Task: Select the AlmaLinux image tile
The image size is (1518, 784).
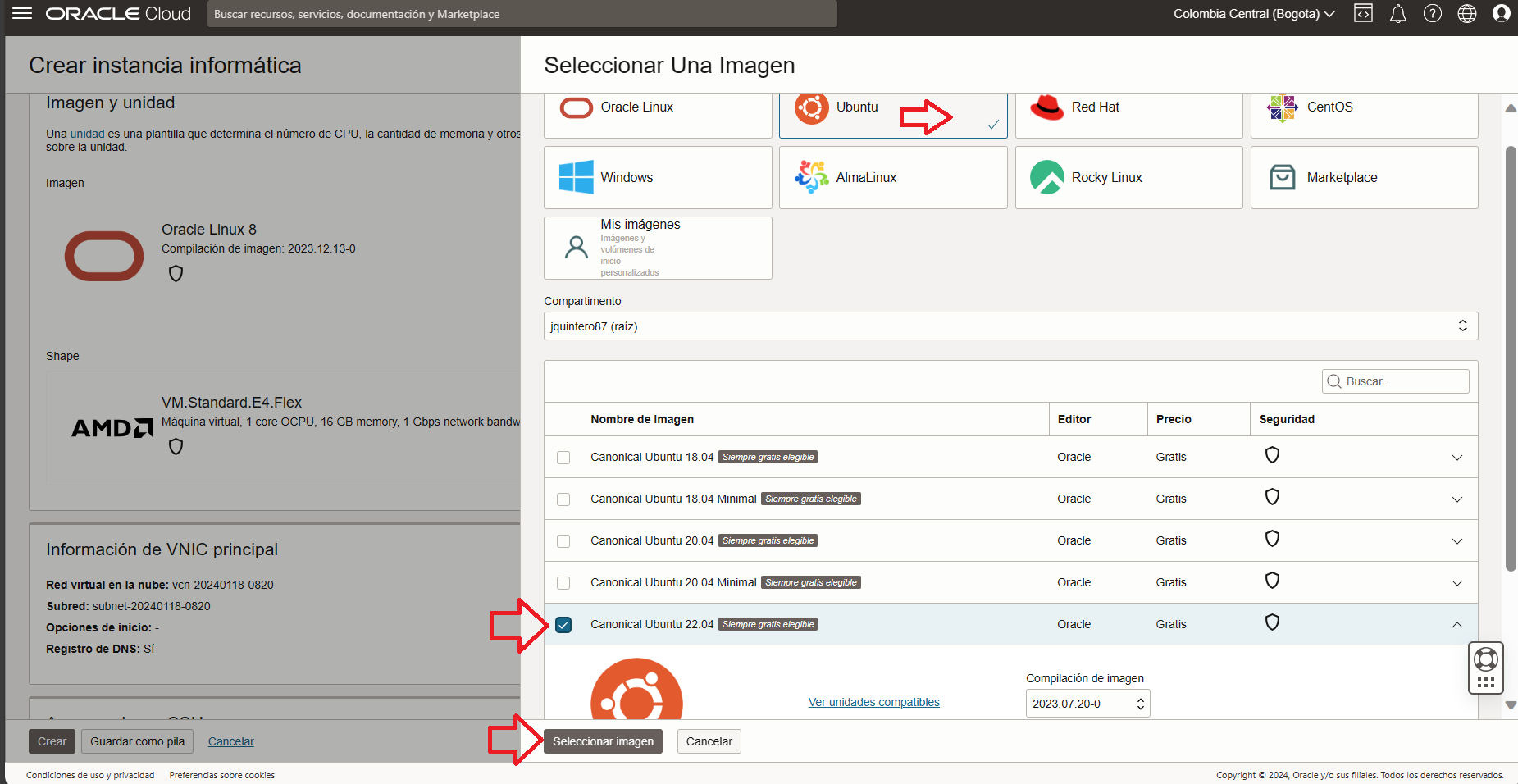Action: (x=893, y=177)
